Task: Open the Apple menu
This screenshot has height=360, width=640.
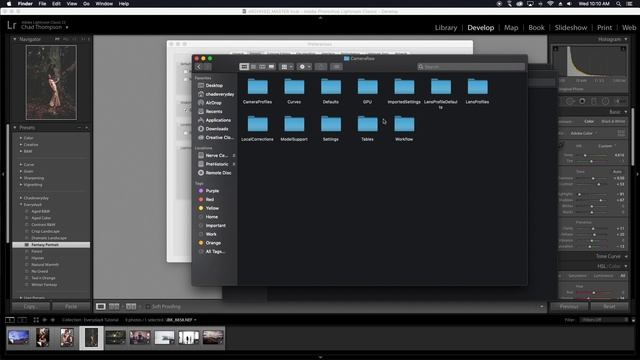Action: tap(9, 4)
